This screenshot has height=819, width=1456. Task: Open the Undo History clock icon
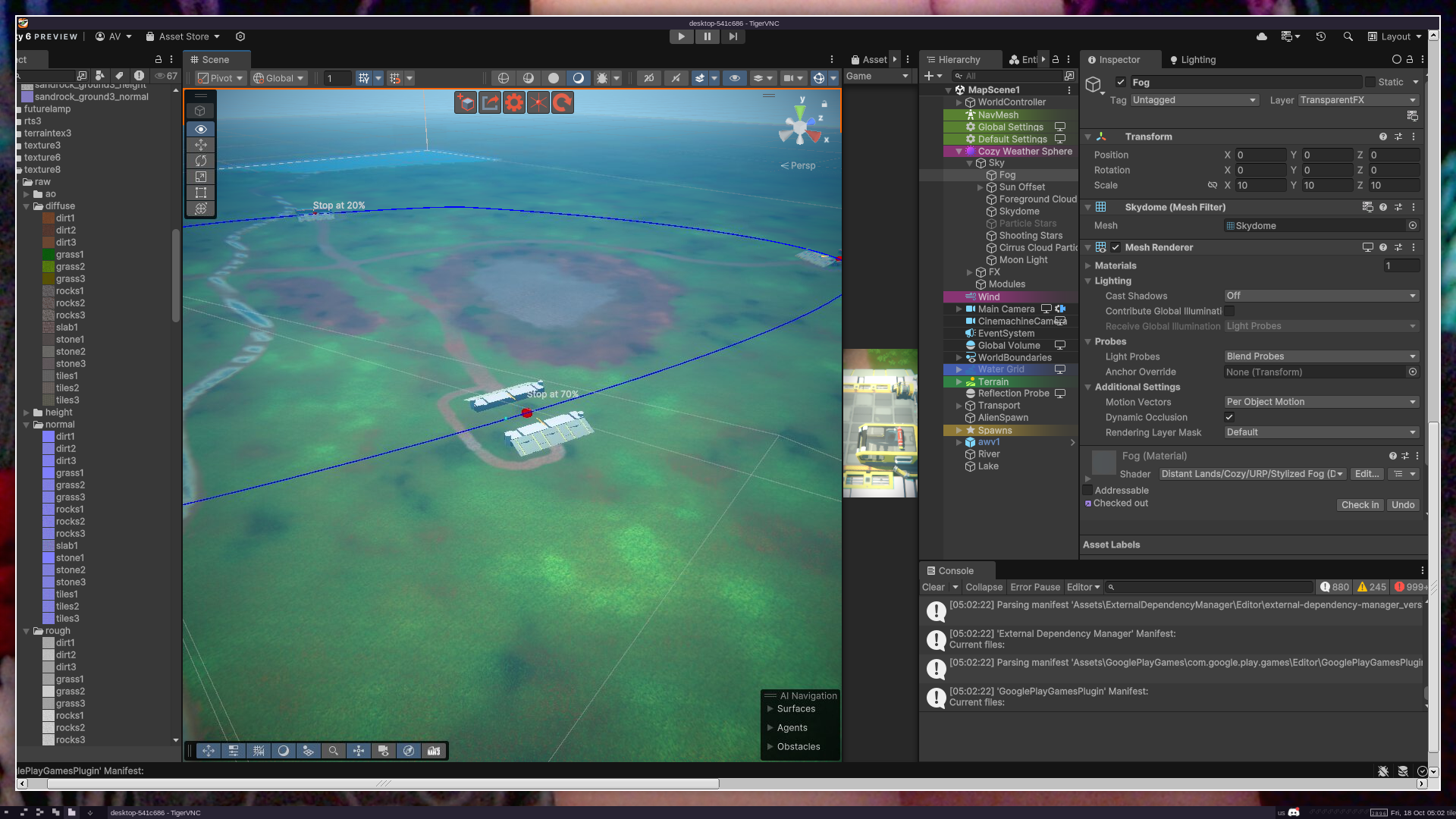[x=1320, y=36]
